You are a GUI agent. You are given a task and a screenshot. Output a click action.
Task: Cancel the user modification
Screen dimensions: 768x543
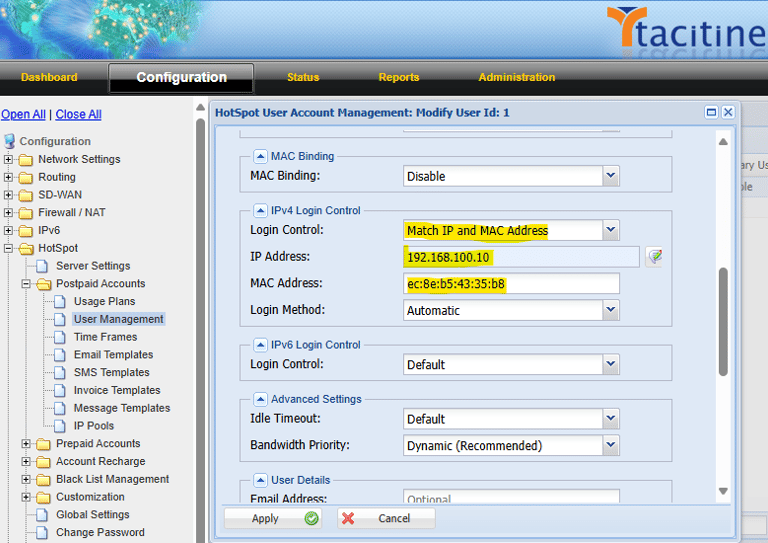386,518
